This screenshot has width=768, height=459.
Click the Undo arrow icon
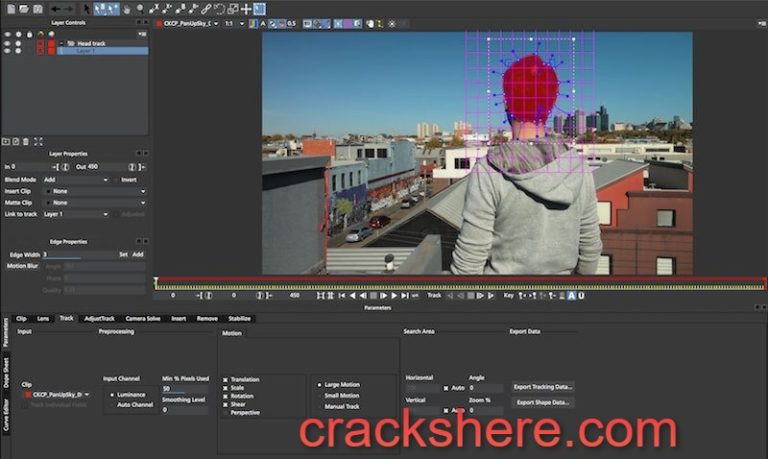point(55,8)
